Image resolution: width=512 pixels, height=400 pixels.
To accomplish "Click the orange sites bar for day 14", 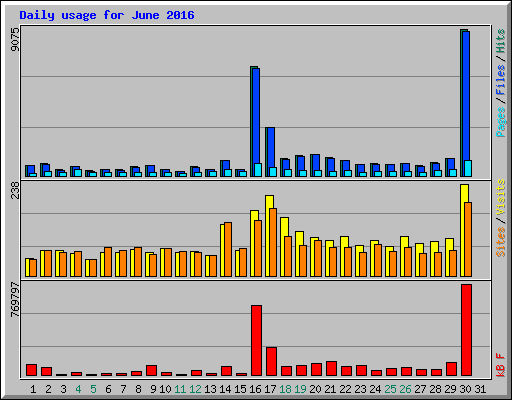I will [228, 249].
